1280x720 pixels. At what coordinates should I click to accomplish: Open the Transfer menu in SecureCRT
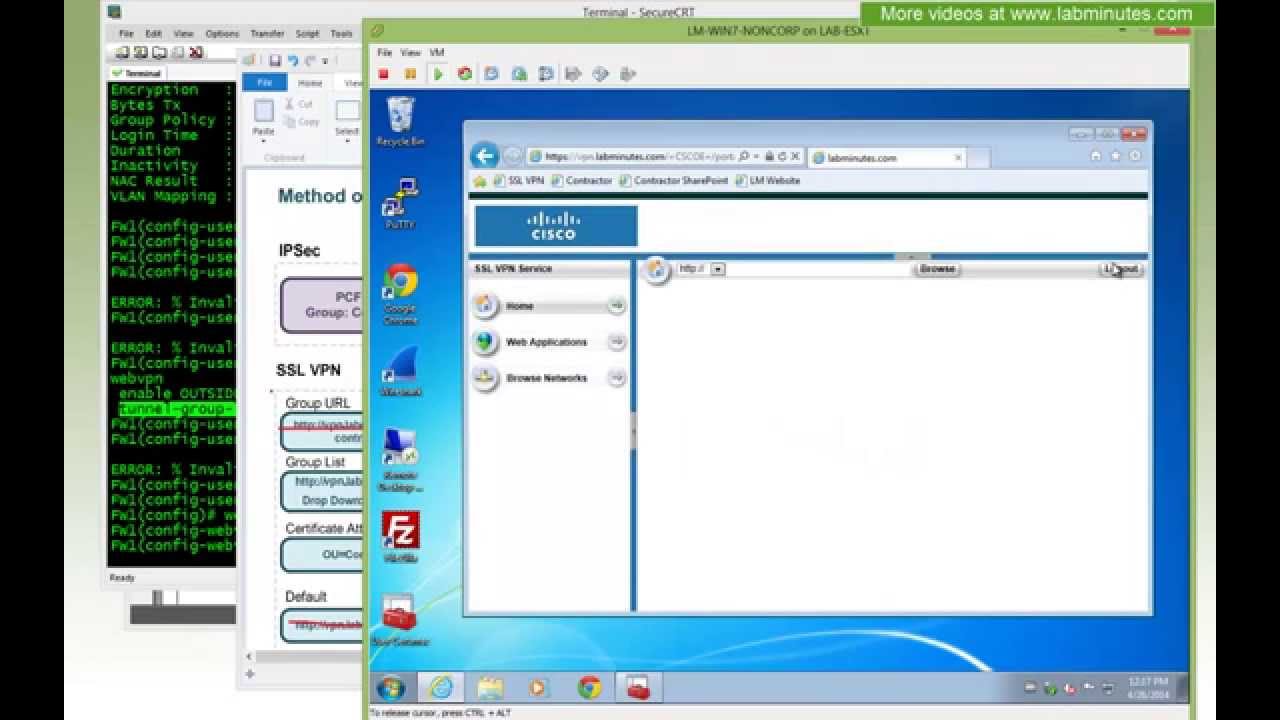[267, 34]
